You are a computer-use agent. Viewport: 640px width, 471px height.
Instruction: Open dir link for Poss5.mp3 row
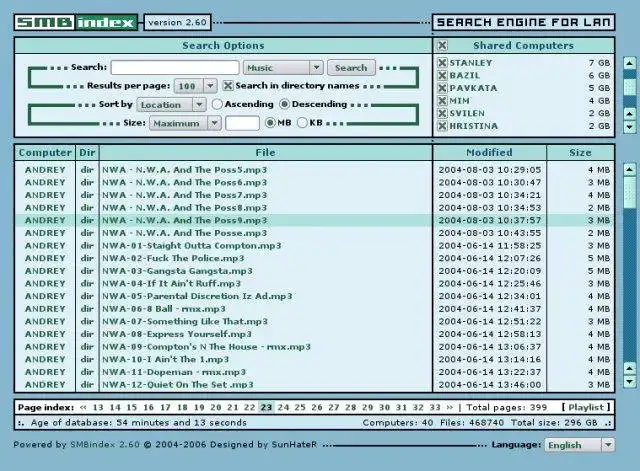click(87, 169)
